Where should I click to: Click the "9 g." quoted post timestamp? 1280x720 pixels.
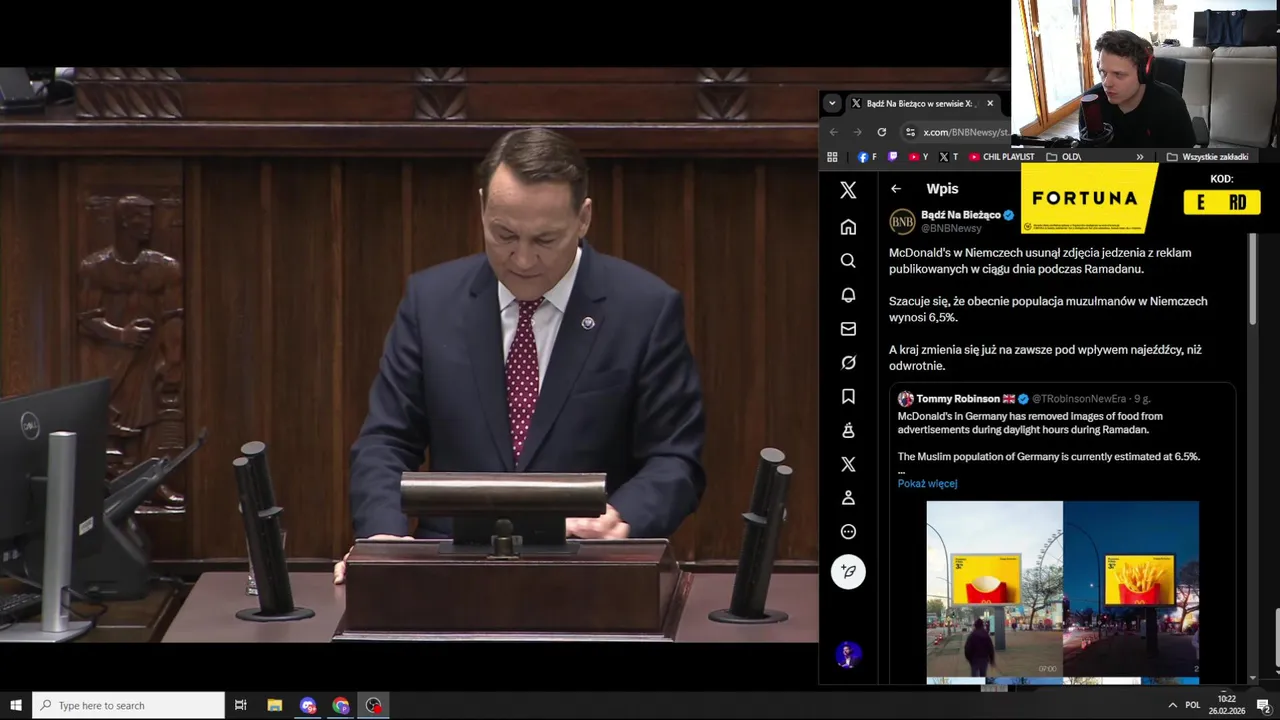pyautogui.click(x=1142, y=399)
